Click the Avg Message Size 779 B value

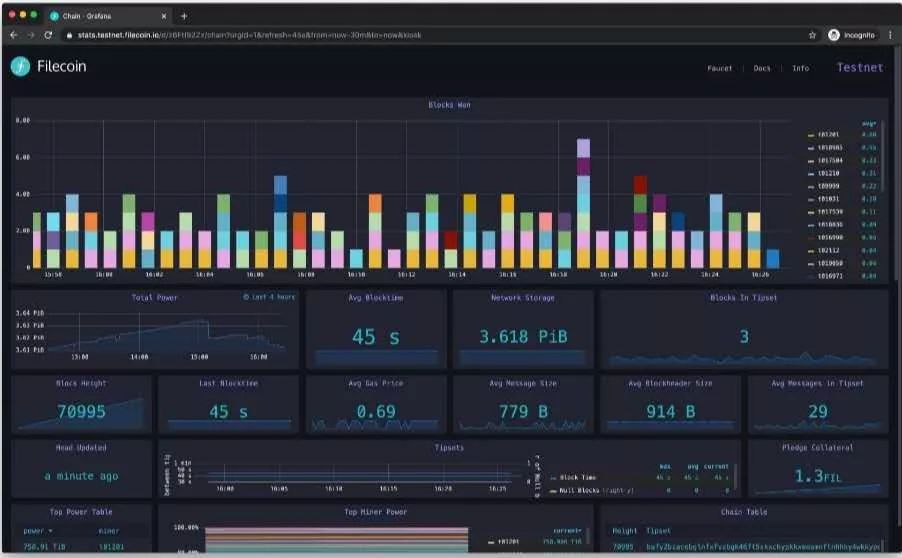[523, 411]
